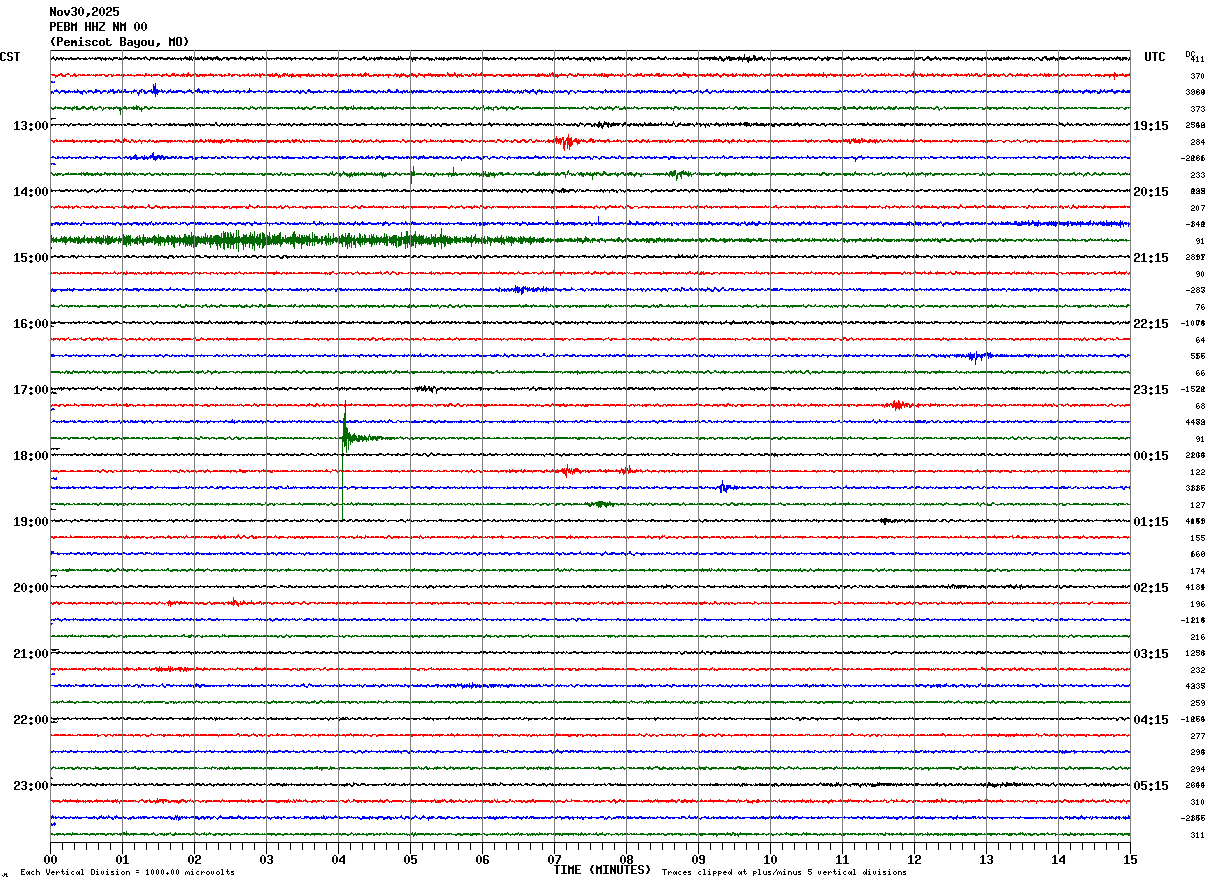The width and height of the screenshot is (1210, 886).
Task: Click the 23:00 CST time label
Action: 30,786
